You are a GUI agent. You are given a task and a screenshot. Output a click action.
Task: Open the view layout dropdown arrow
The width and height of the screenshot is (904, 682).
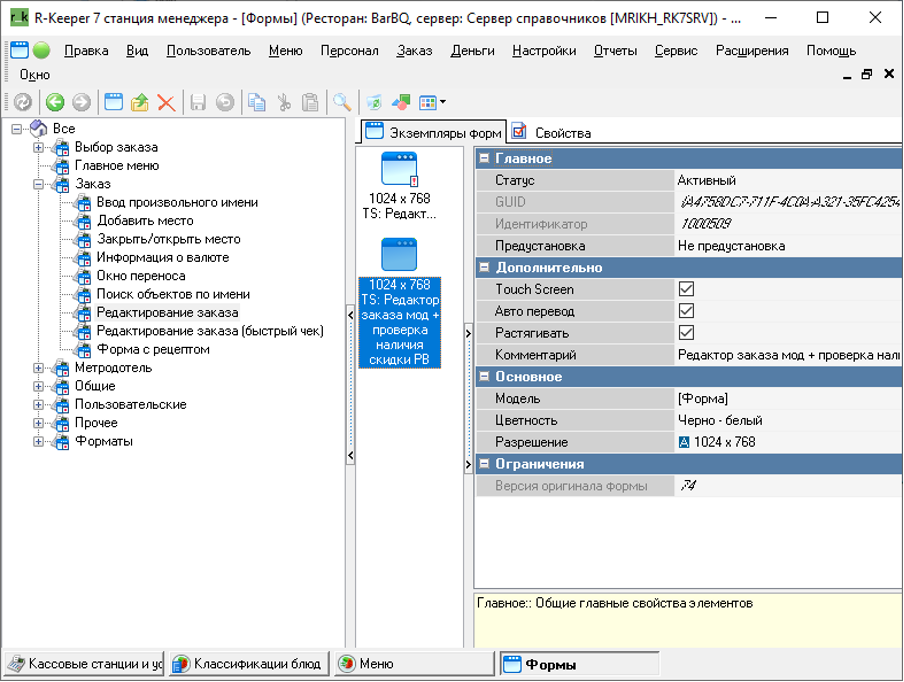[x=443, y=103]
